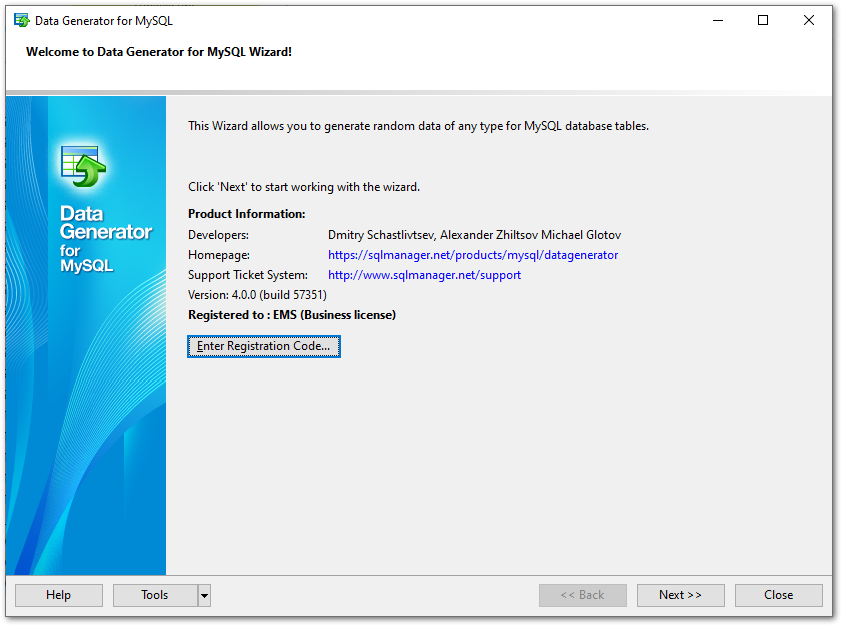Maximize the Data Generator window

click(x=763, y=20)
